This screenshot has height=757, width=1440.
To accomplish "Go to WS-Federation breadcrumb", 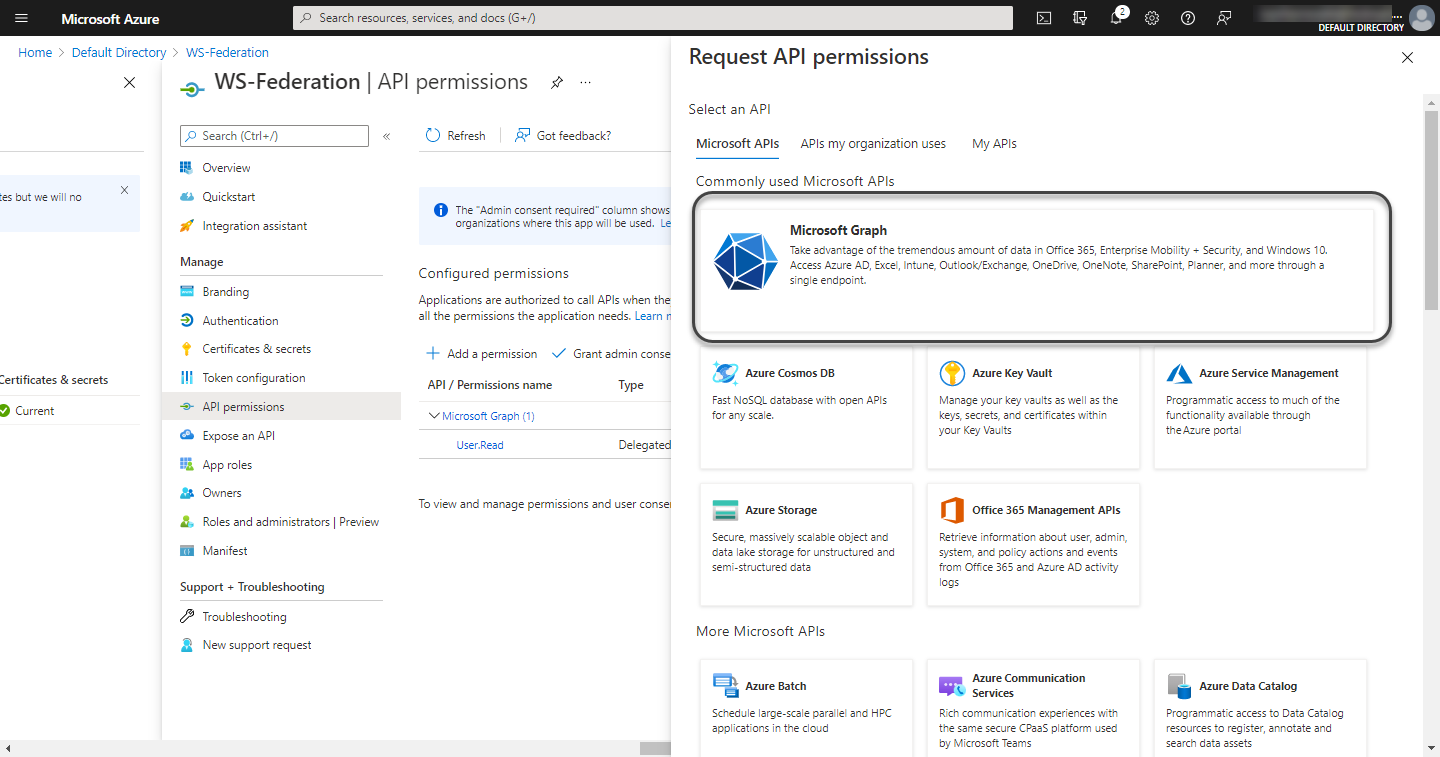I will (227, 53).
